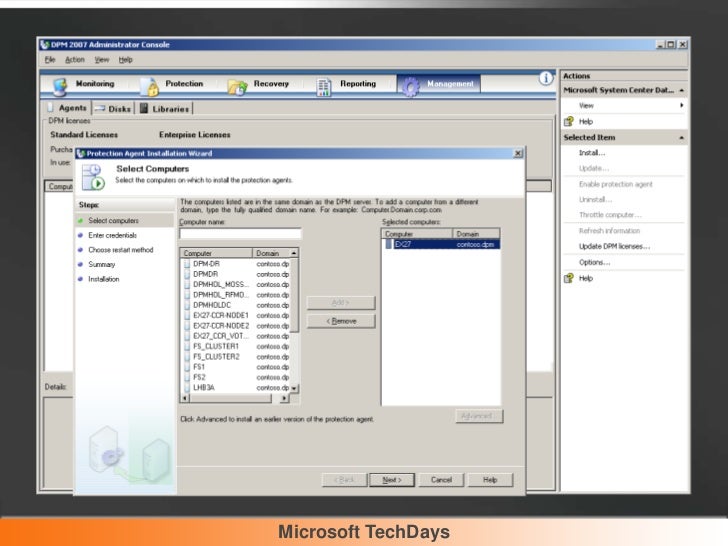
Task: Select the EX27 row domain cell
Action: pos(475,244)
